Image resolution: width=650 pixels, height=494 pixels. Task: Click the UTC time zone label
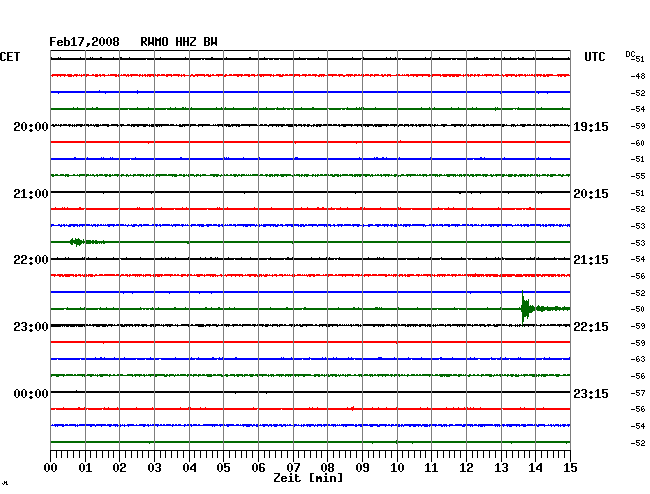[x=594, y=57]
